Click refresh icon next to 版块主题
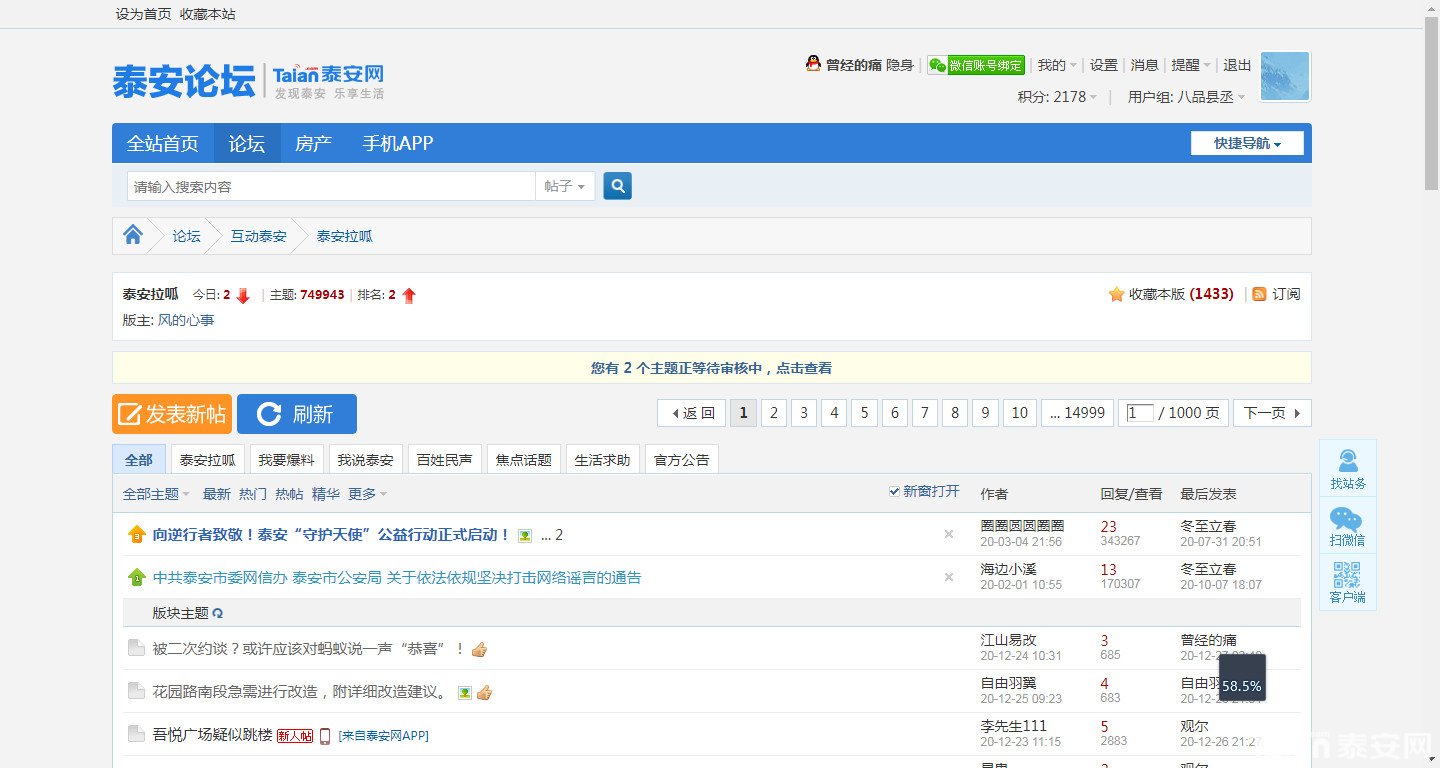This screenshot has height=768, width=1440. pyautogui.click(x=218, y=613)
